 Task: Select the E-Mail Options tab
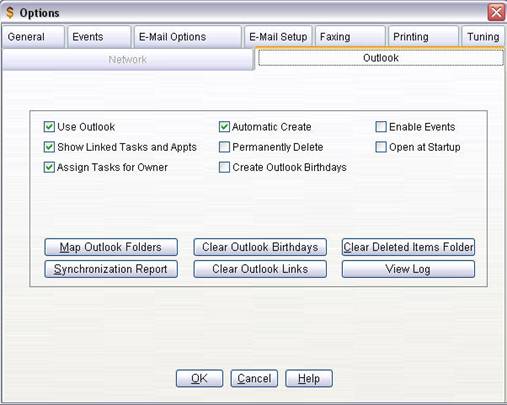[x=187, y=37]
